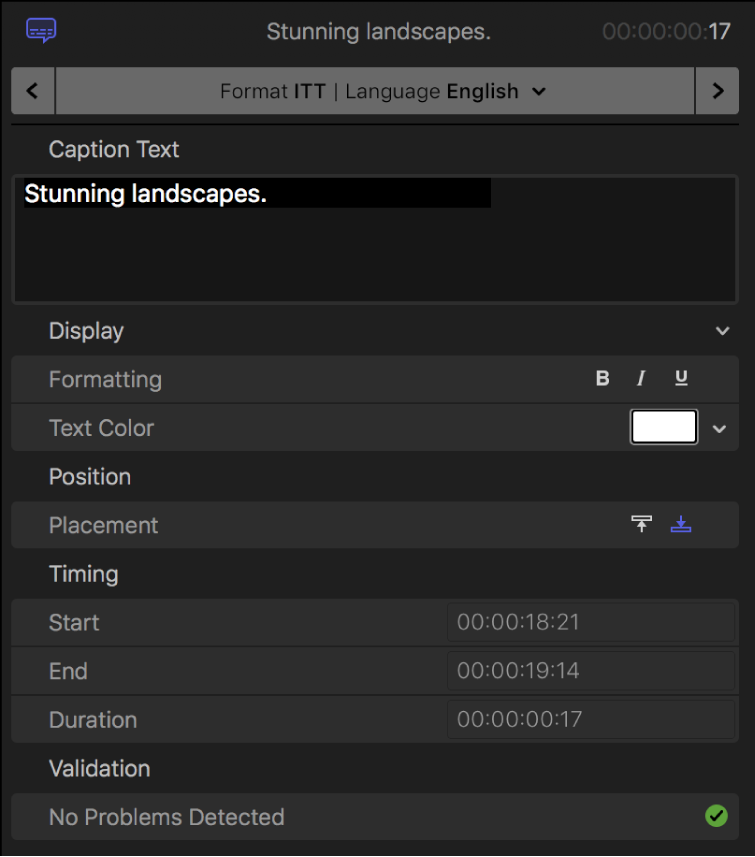Viewport: 755px width, 857px height.
Task: Set caption placement to bottom
Action: coord(681,524)
